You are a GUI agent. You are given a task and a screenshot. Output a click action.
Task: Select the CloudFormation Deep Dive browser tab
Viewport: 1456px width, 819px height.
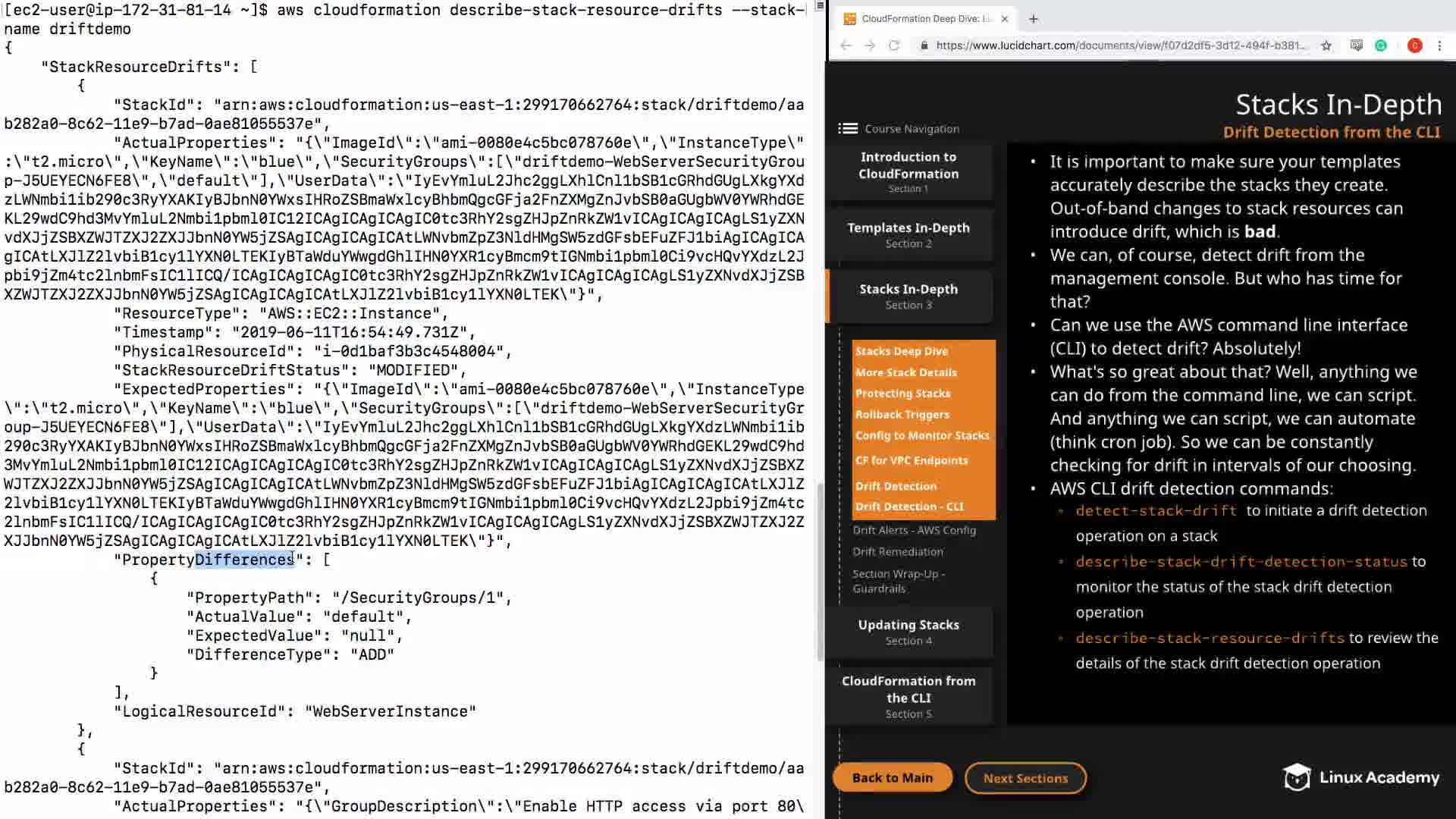[921, 19]
